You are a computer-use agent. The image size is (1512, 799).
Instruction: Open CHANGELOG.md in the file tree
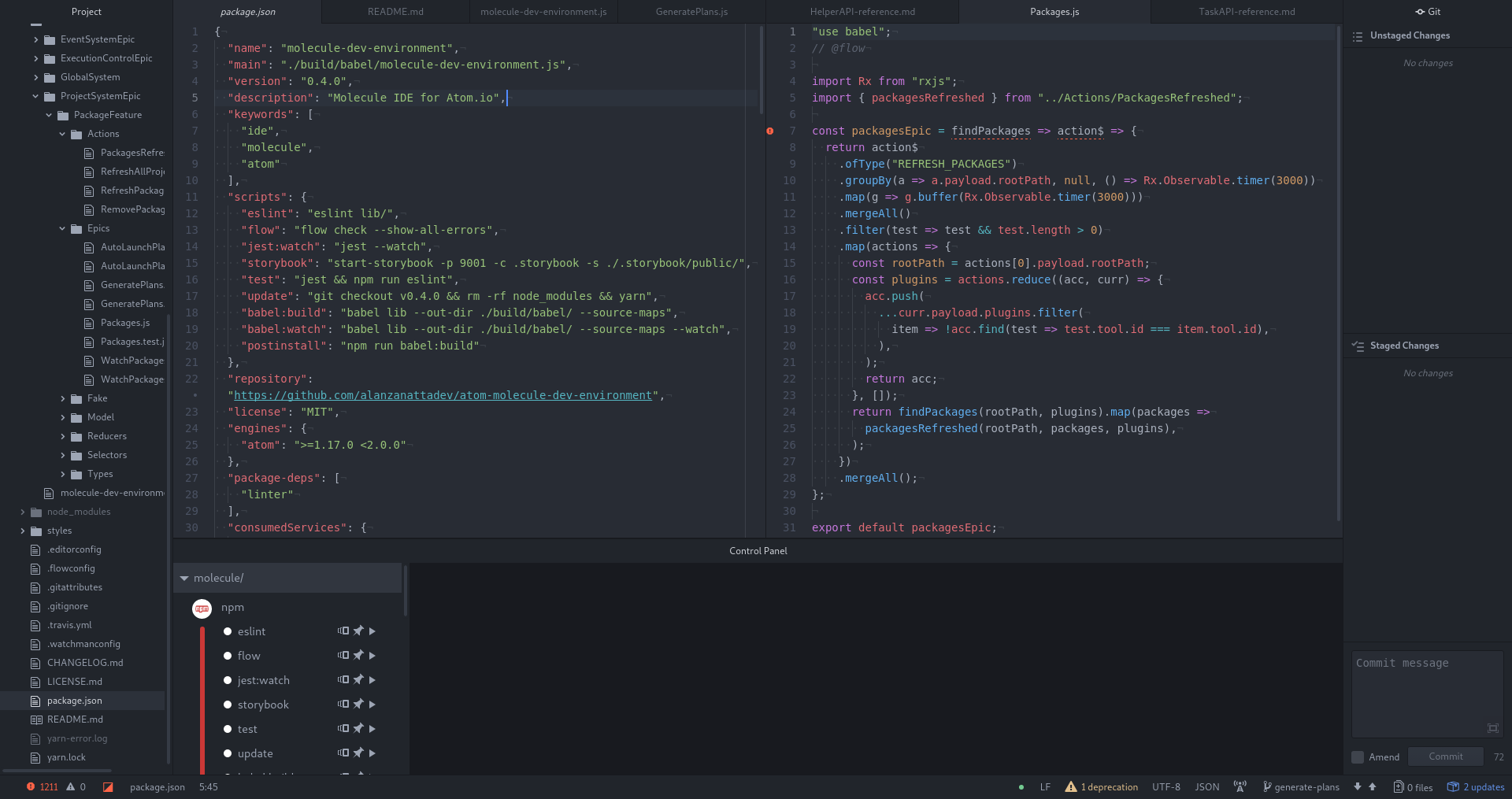84,663
